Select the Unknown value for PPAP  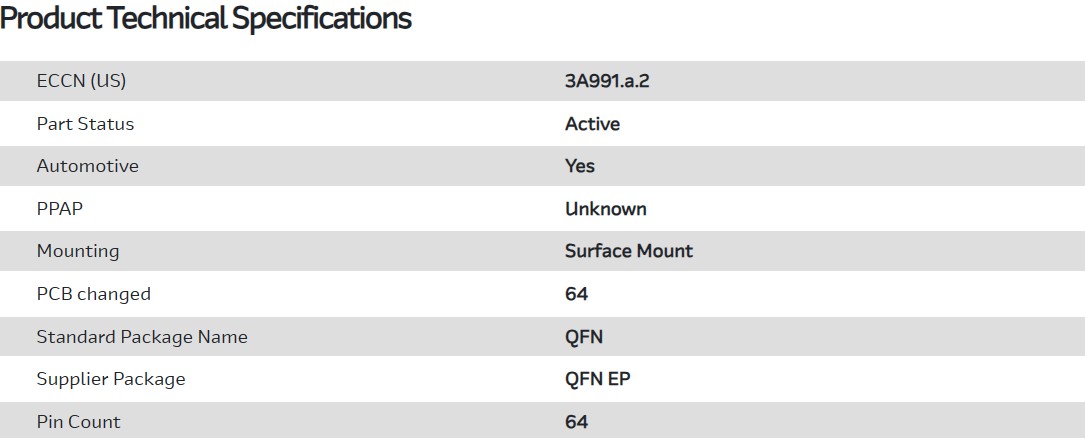tap(606, 209)
